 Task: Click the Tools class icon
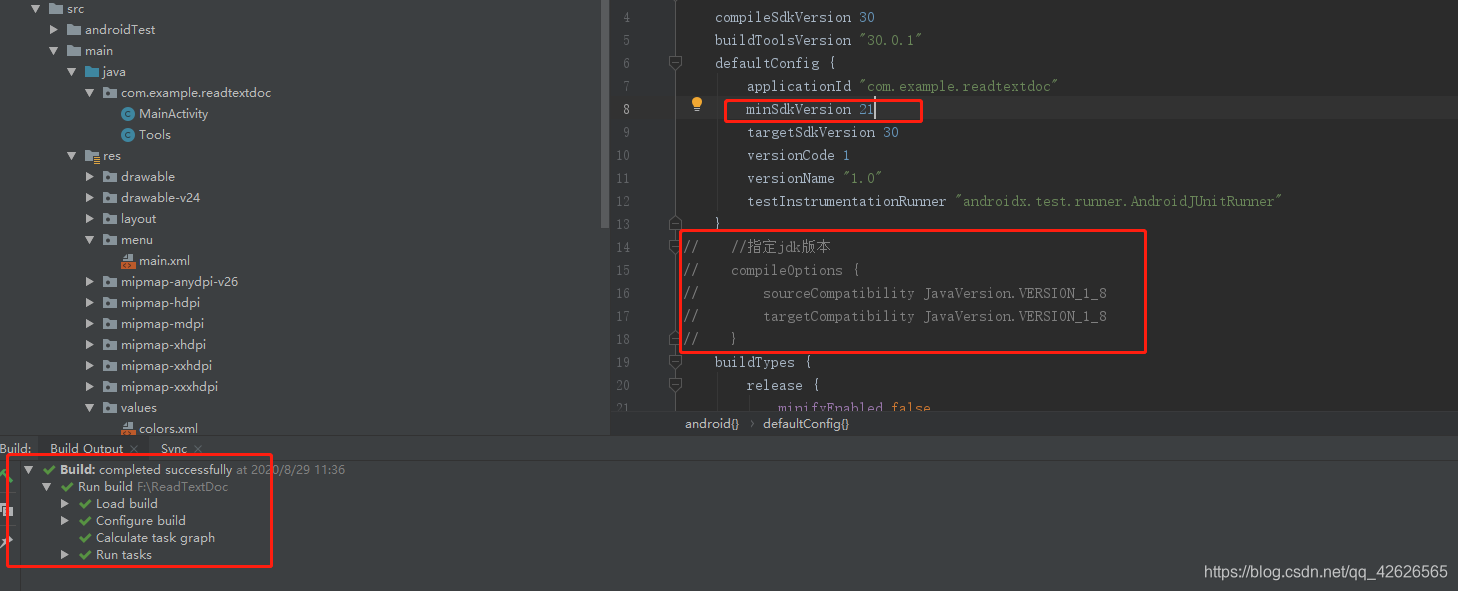(127, 135)
